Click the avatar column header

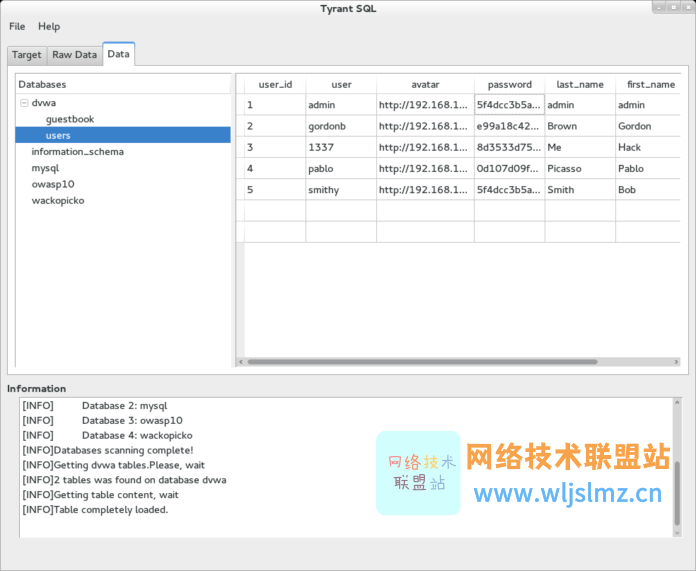click(425, 84)
